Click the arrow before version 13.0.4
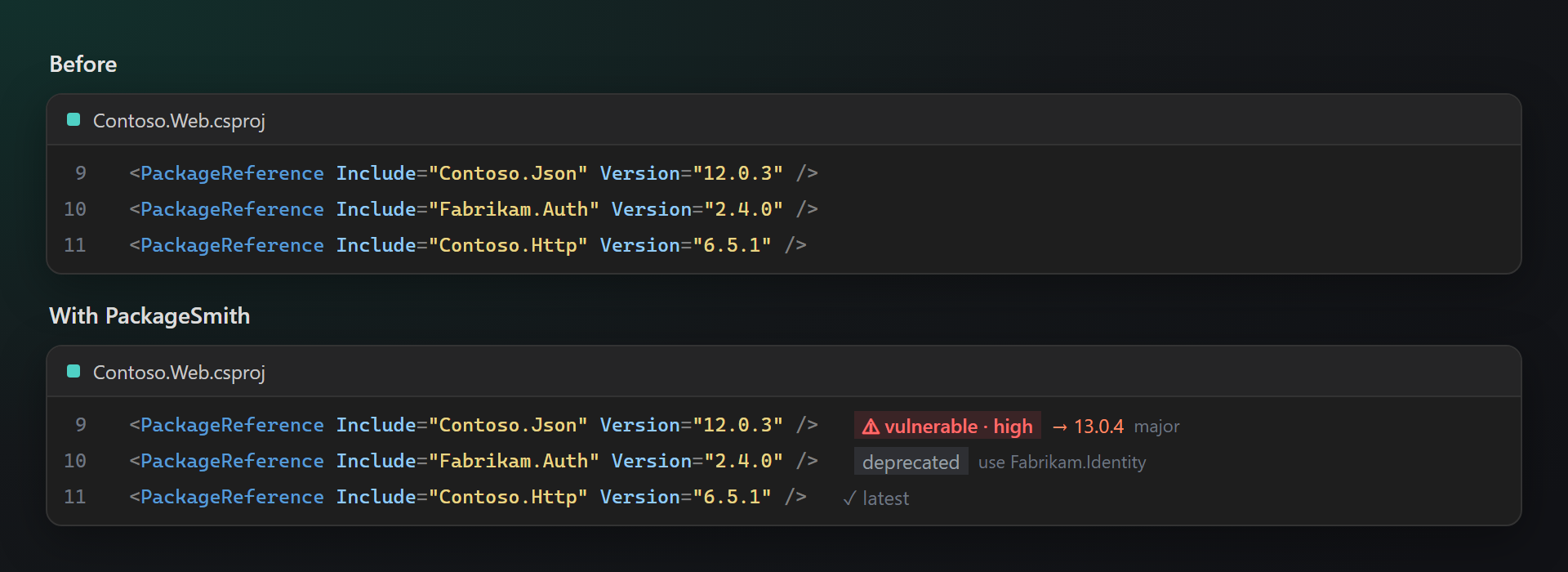 pyautogui.click(x=1060, y=427)
